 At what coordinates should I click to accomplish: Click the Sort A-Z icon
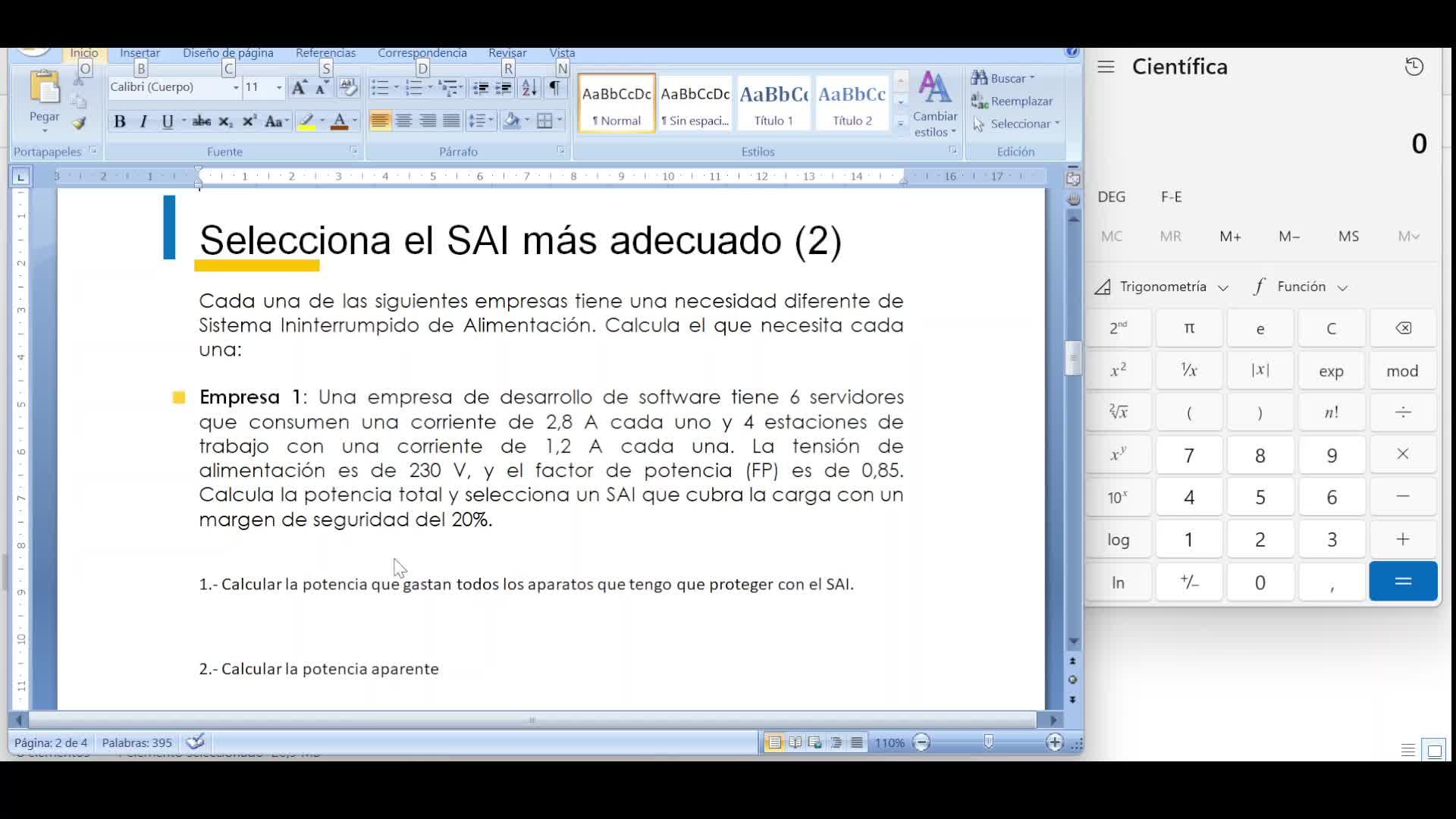(x=529, y=88)
